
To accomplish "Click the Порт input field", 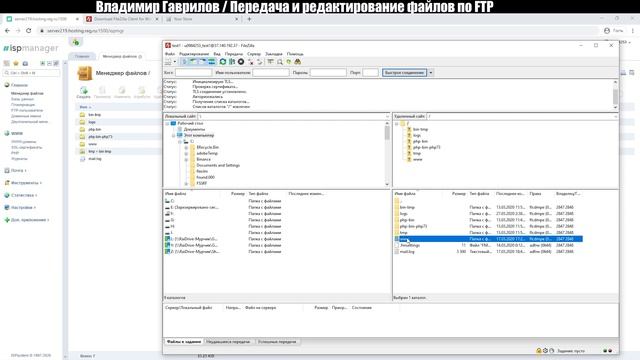I will point(370,73).
